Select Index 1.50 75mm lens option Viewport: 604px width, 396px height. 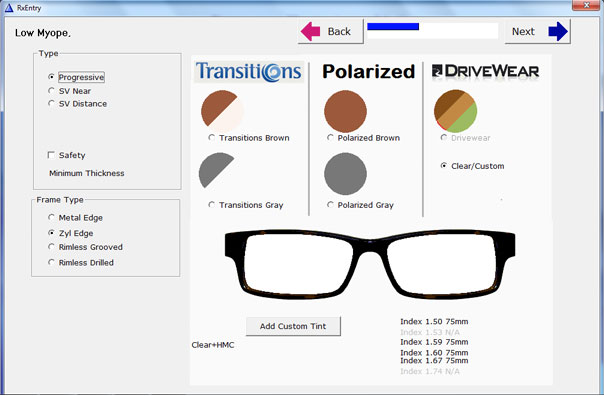click(x=434, y=321)
